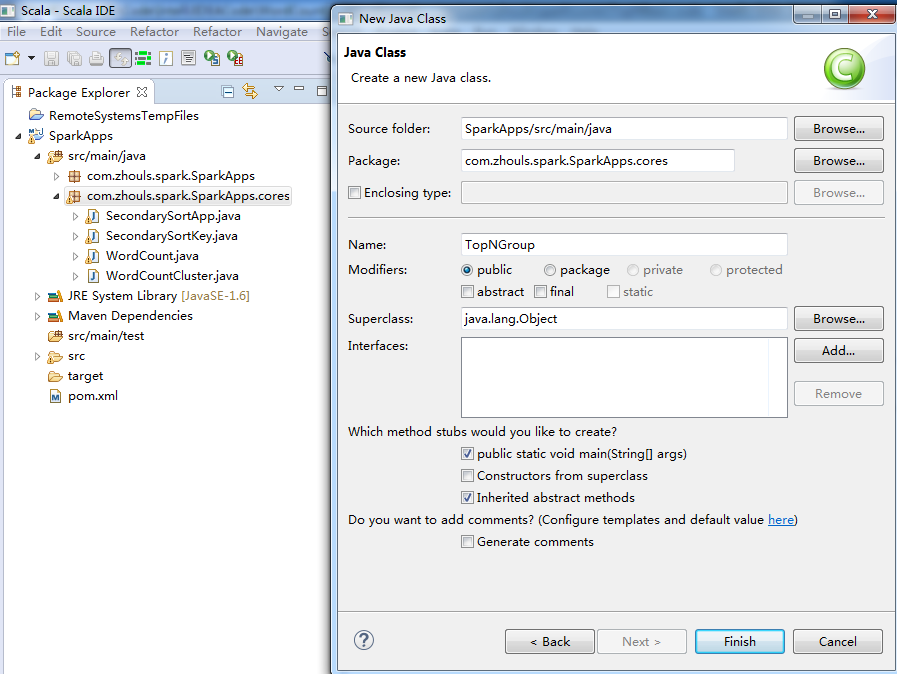897x674 pixels.
Task: Check Constructors from superclass option
Action: [x=467, y=475]
